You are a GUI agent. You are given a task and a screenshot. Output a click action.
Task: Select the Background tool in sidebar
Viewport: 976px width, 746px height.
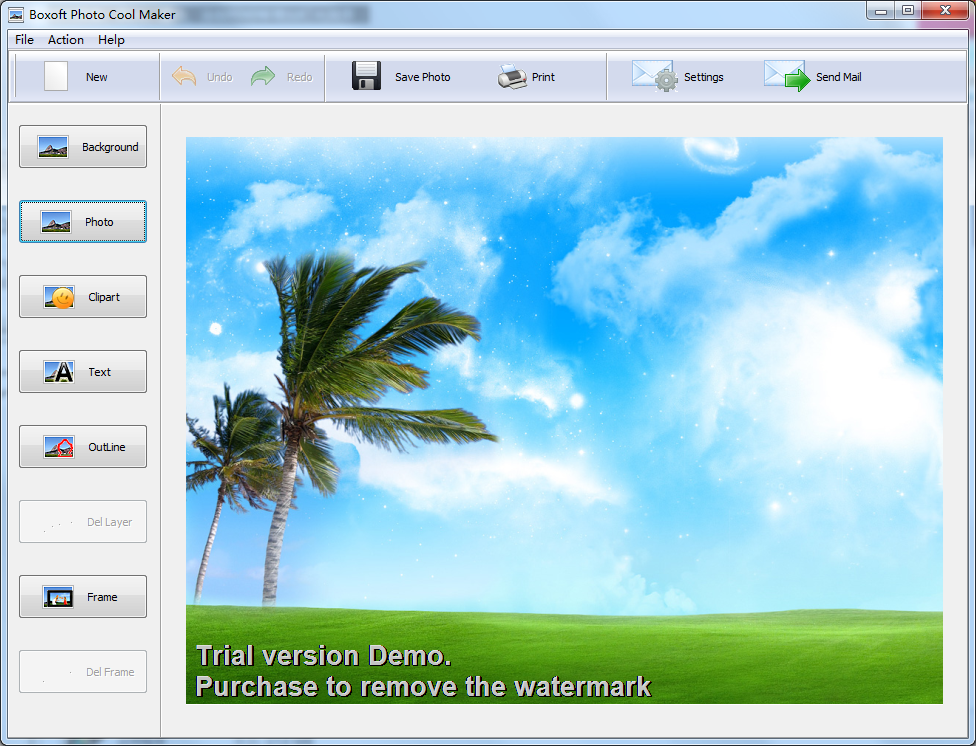point(82,146)
